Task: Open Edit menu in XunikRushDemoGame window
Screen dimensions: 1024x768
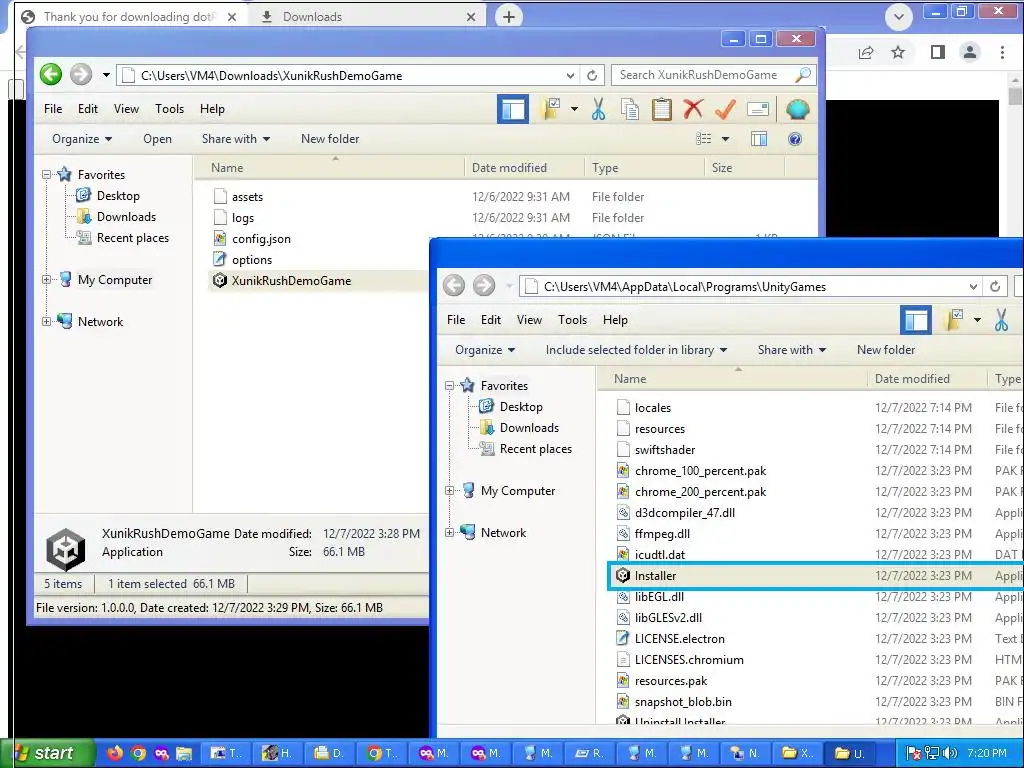Action: pos(88,109)
